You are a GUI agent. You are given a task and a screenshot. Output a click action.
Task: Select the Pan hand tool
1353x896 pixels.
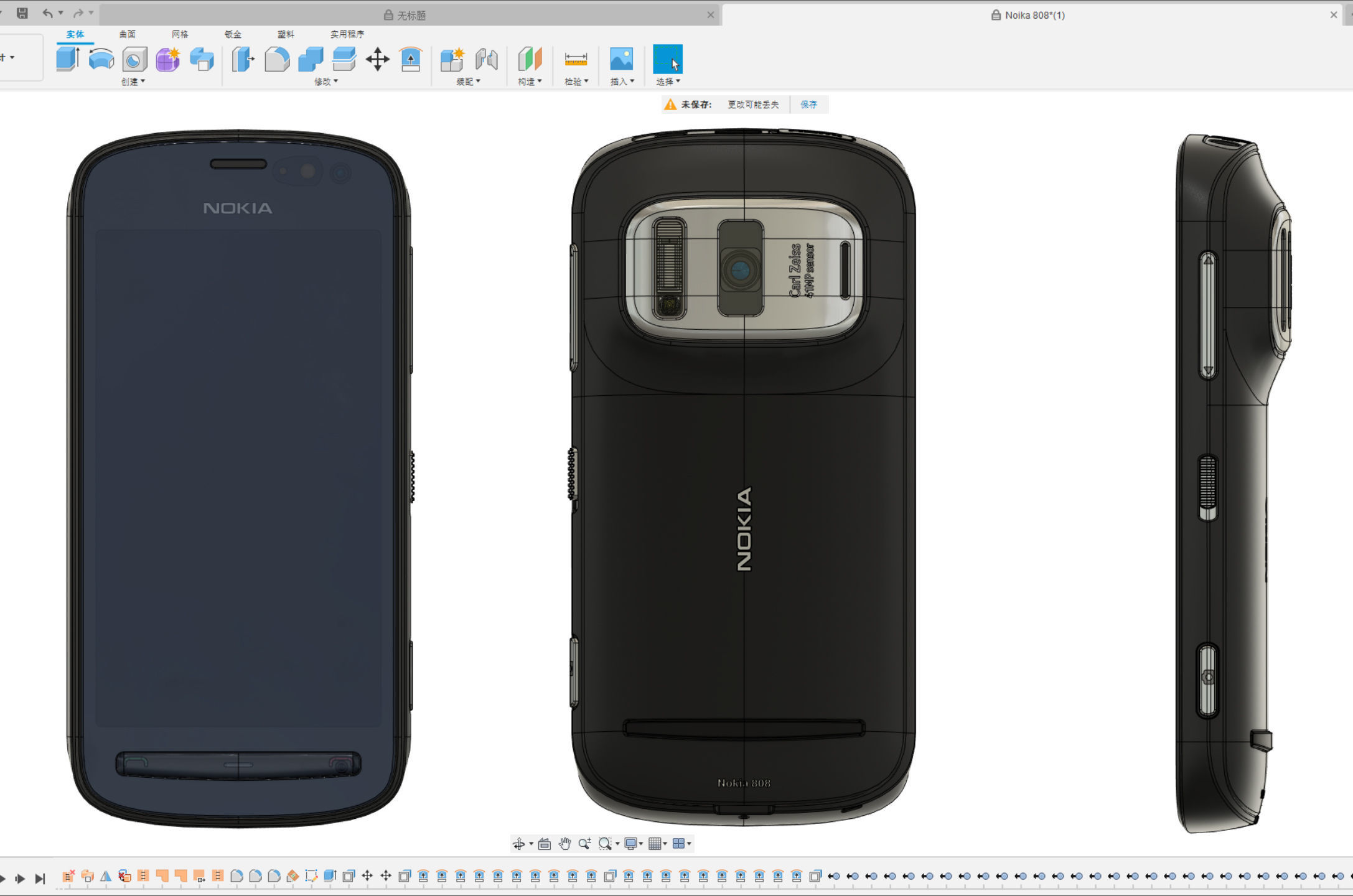pos(564,844)
